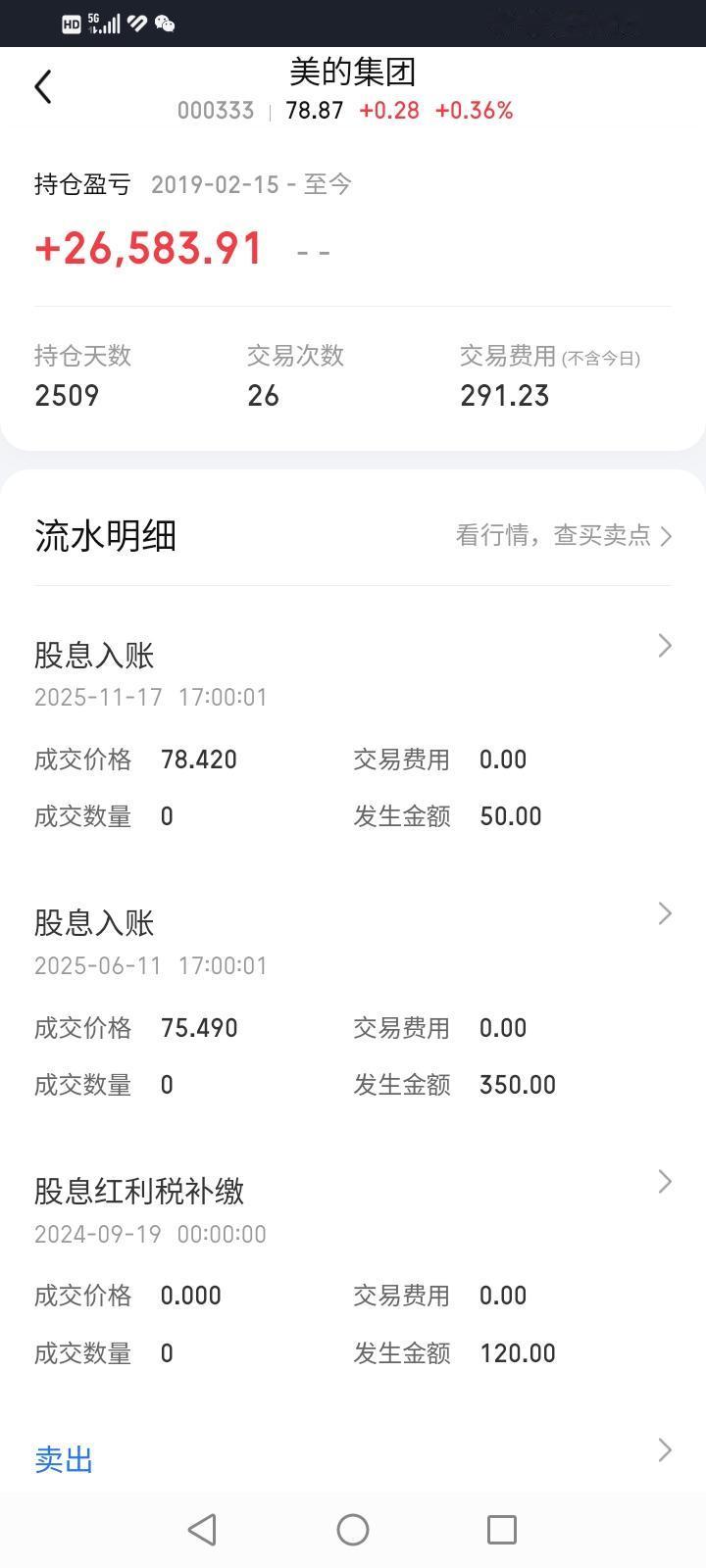This screenshot has width=706, height=1568.
Task: Tap the back arrow icon
Action: (x=43, y=87)
